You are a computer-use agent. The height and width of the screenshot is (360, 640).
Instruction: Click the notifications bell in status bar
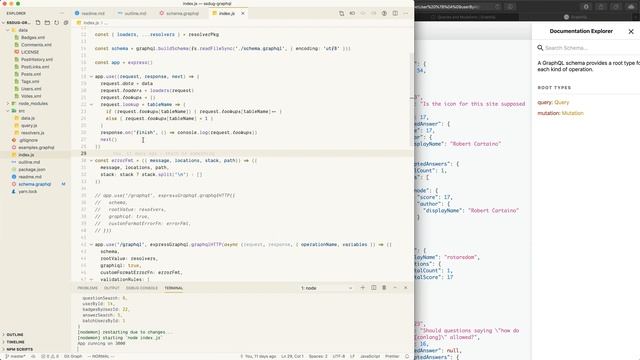(407, 356)
